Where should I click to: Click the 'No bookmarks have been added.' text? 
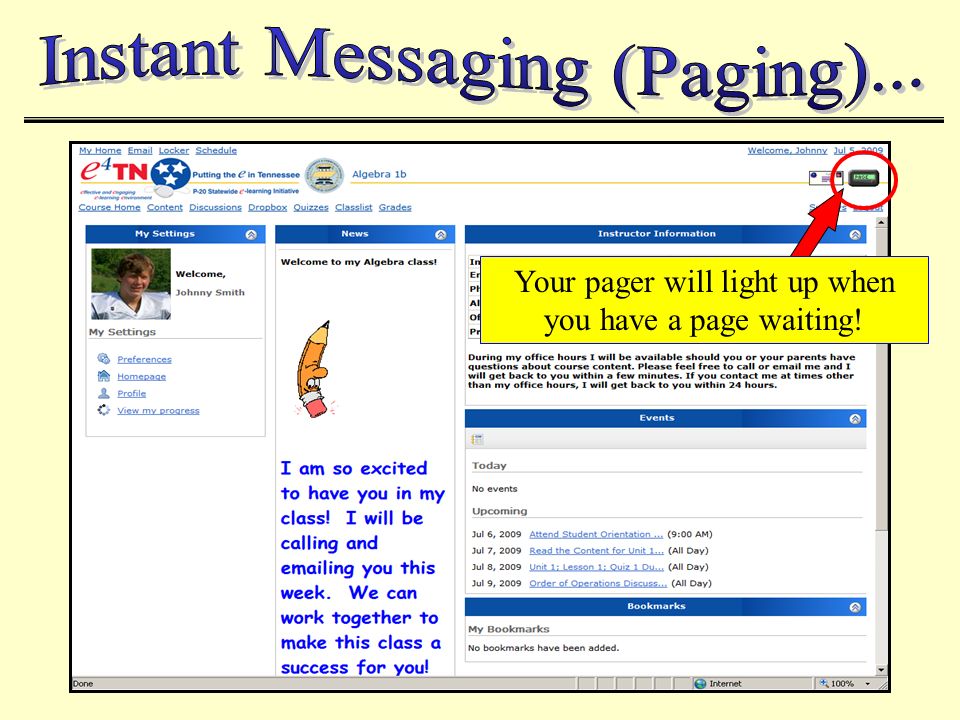click(x=544, y=648)
